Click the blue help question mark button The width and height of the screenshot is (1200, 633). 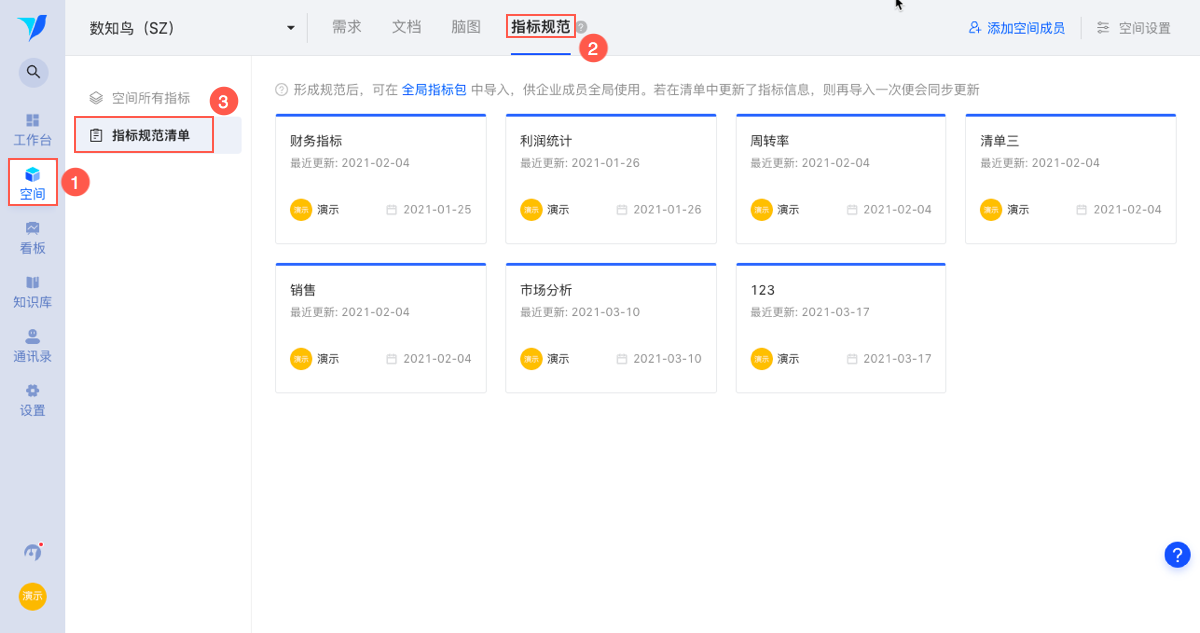[x=1177, y=555]
